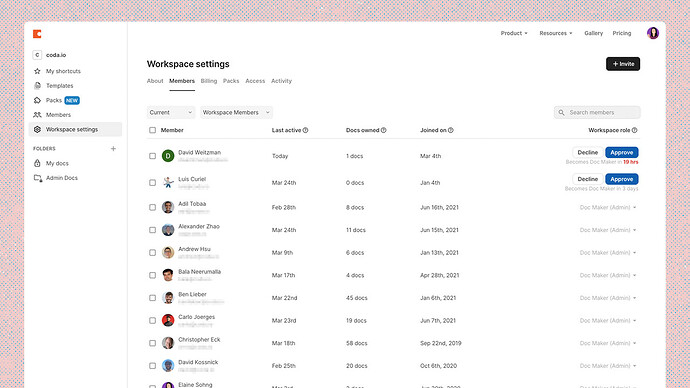Open the Packs sidebar icon
Screen dimensions: 690x388
coord(37,100)
